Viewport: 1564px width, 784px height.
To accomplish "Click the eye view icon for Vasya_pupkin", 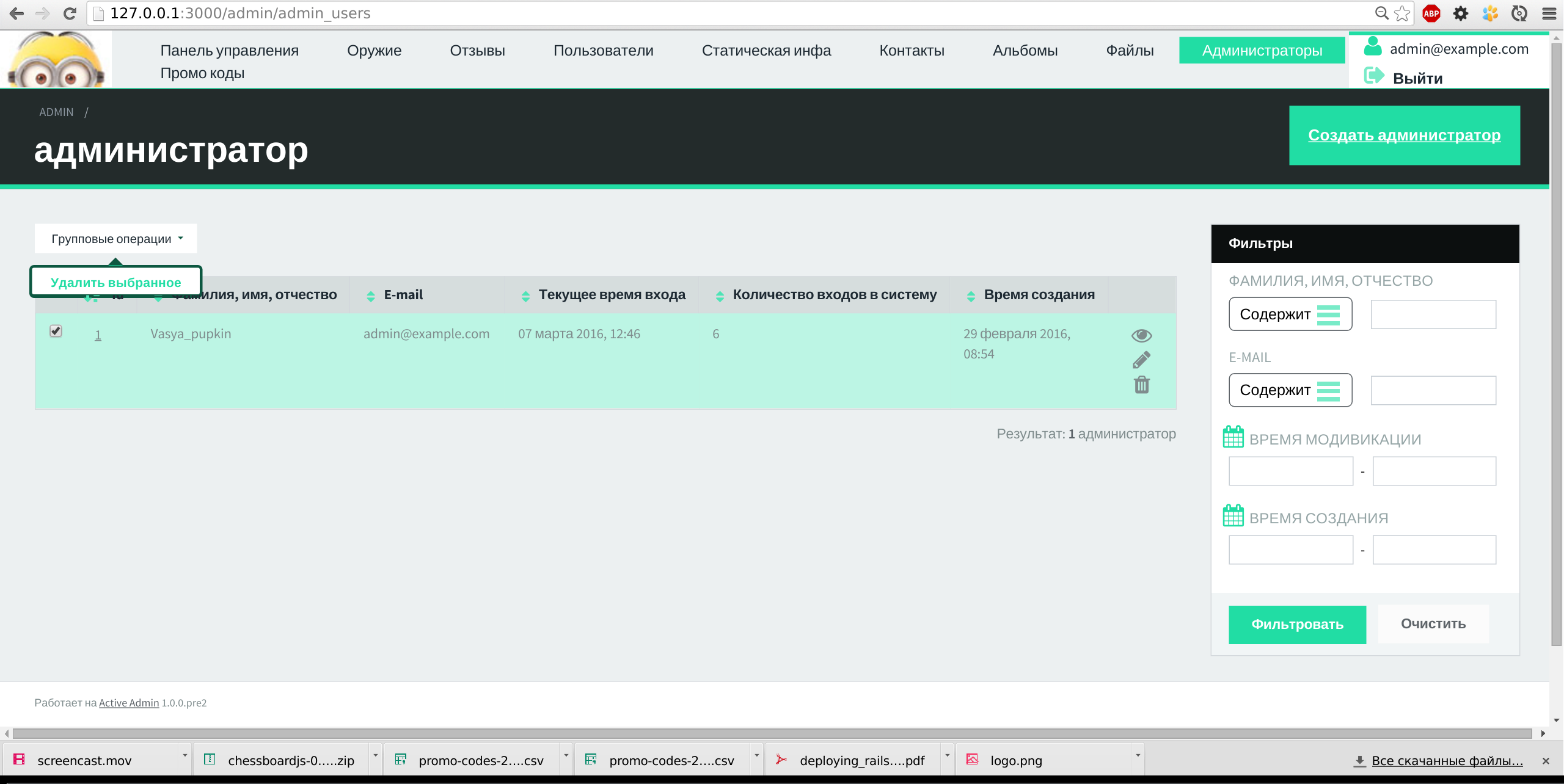I will click(1141, 335).
